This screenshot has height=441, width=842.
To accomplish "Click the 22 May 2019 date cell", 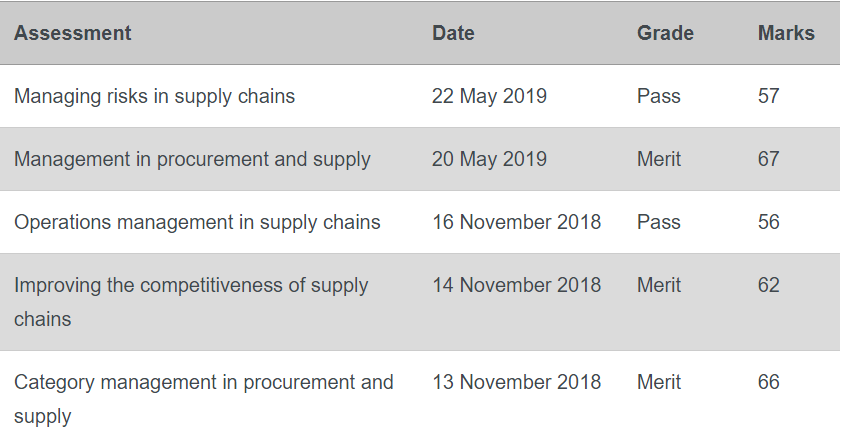I will 489,96.
